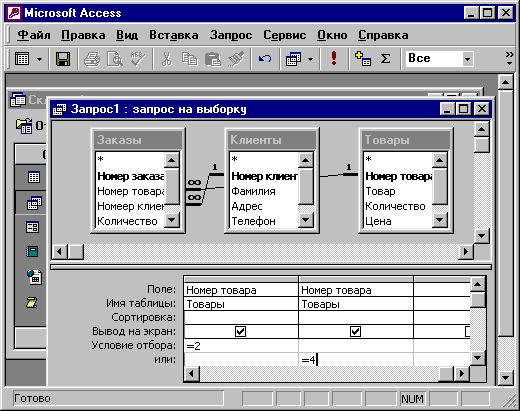
Task: Click the Copy icon in the toolbar
Action: click(x=189, y=59)
